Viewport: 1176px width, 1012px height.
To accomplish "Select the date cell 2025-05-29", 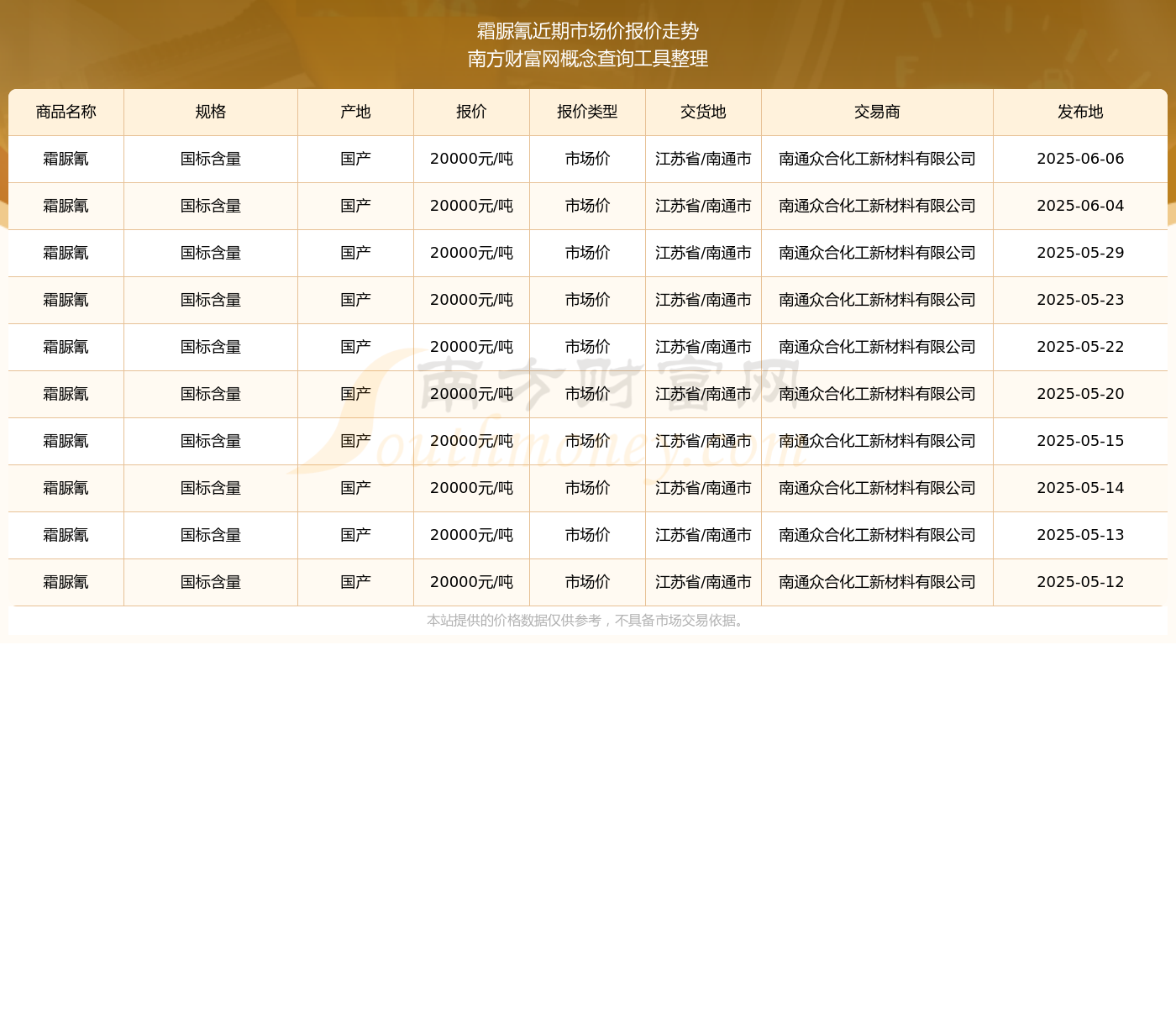I will point(1080,253).
